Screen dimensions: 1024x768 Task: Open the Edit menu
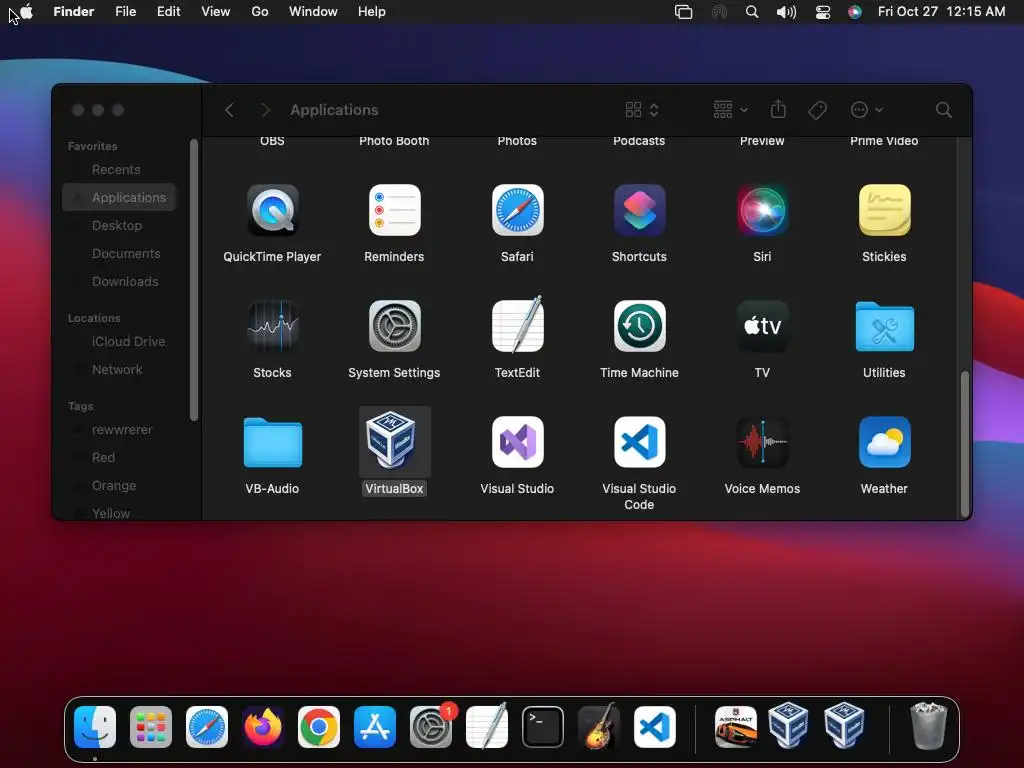168,12
